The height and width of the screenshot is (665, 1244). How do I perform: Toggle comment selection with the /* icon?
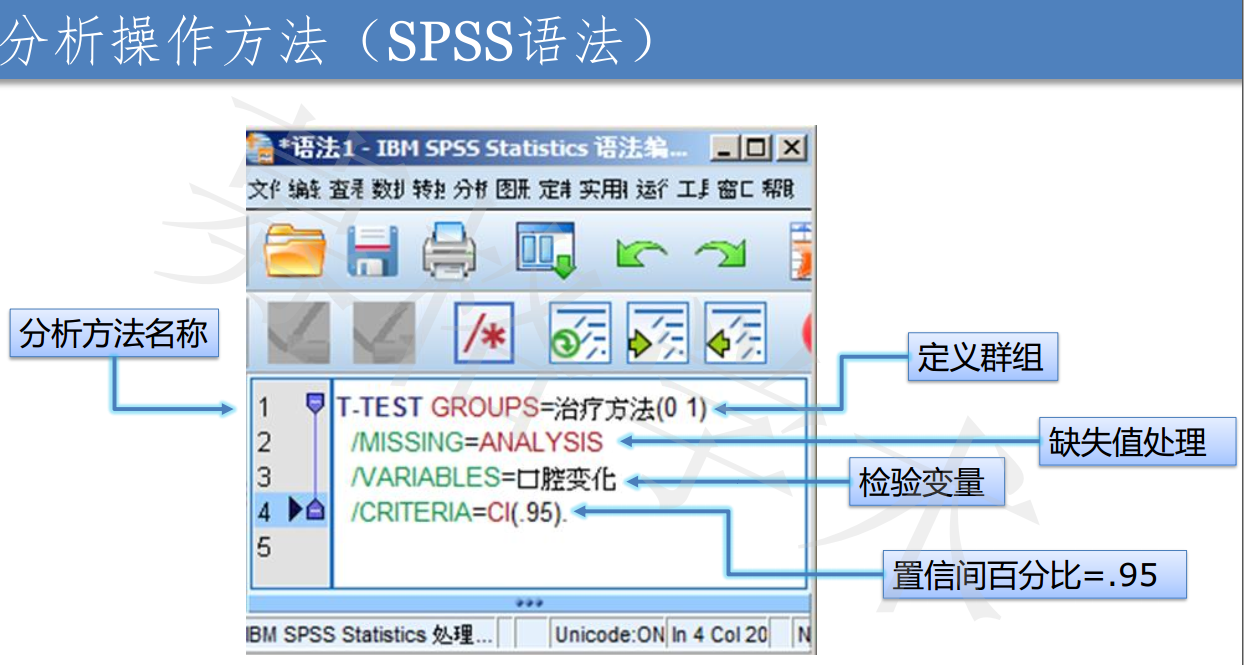pyautogui.click(x=484, y=332)
